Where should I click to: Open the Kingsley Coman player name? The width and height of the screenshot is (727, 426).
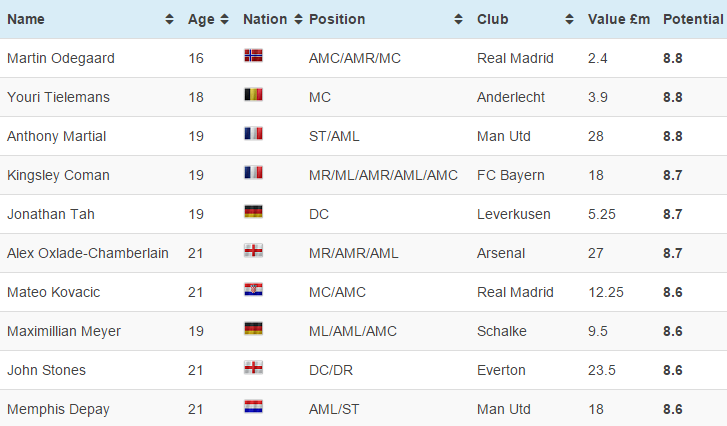(x=58, y=175)
